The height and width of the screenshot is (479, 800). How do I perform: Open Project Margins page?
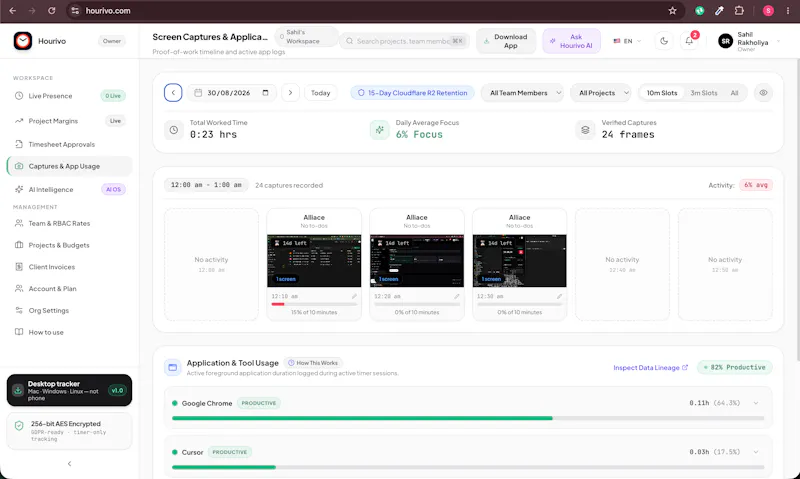pos(69,121)
